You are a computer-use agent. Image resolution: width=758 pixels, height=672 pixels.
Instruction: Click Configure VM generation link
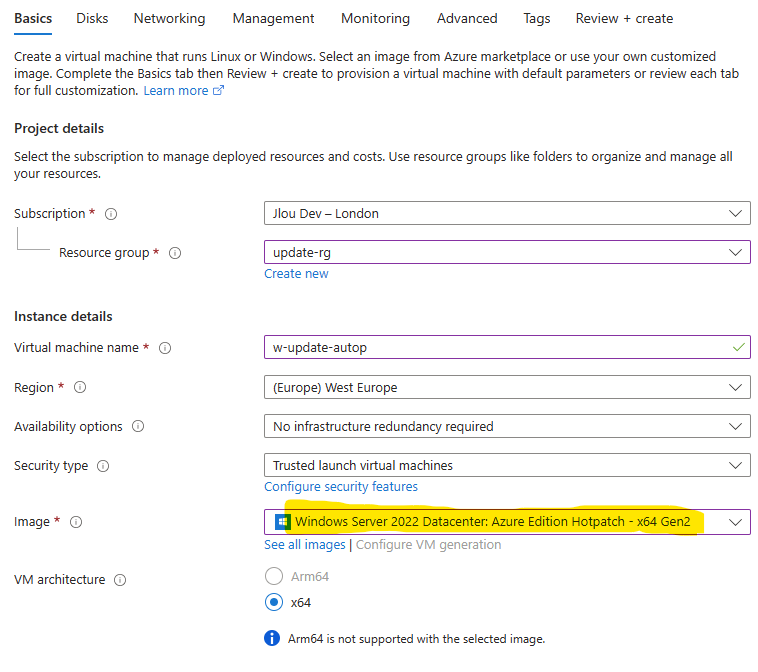(428, 545)
